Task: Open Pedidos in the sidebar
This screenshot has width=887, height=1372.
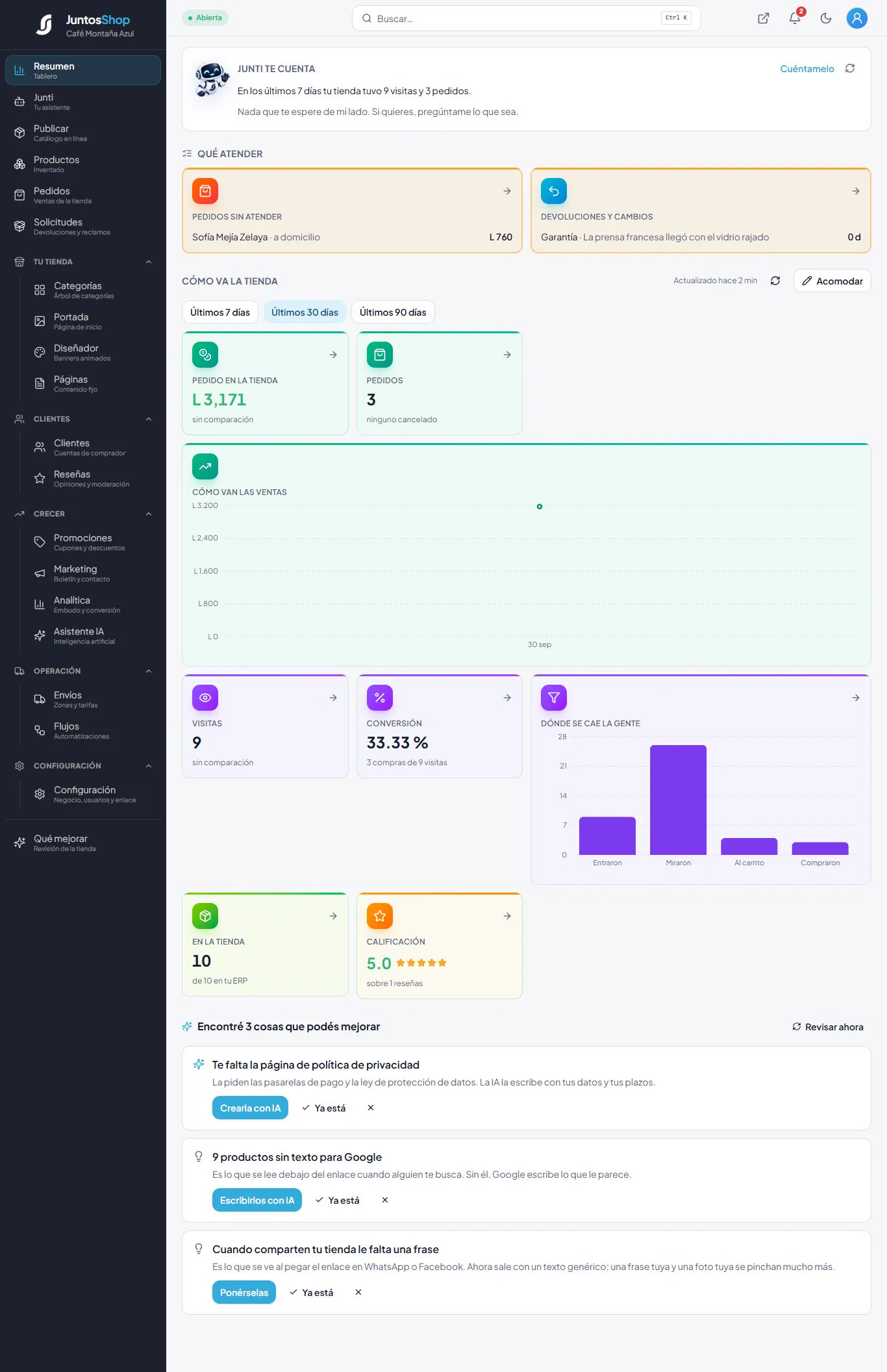Action: click(x=83, y=195)
